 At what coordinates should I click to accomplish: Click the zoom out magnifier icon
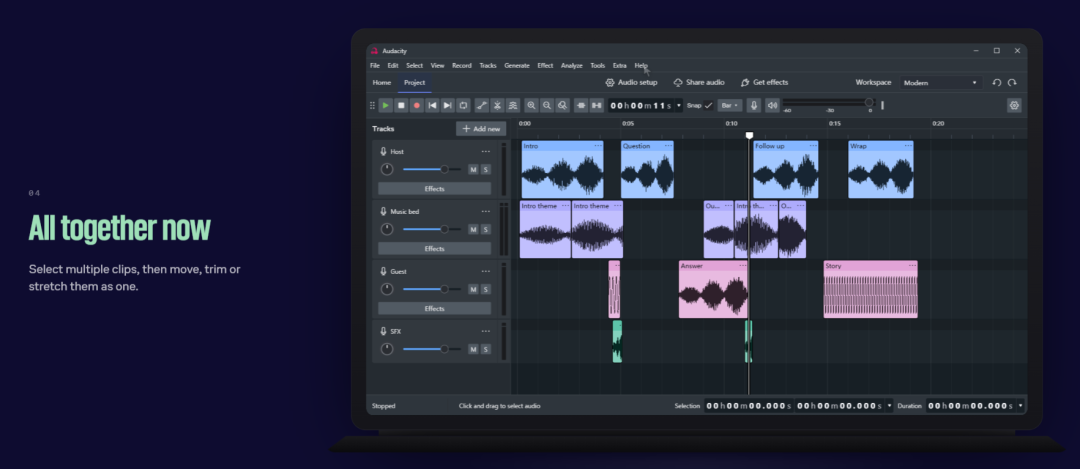tap(547, 105)
